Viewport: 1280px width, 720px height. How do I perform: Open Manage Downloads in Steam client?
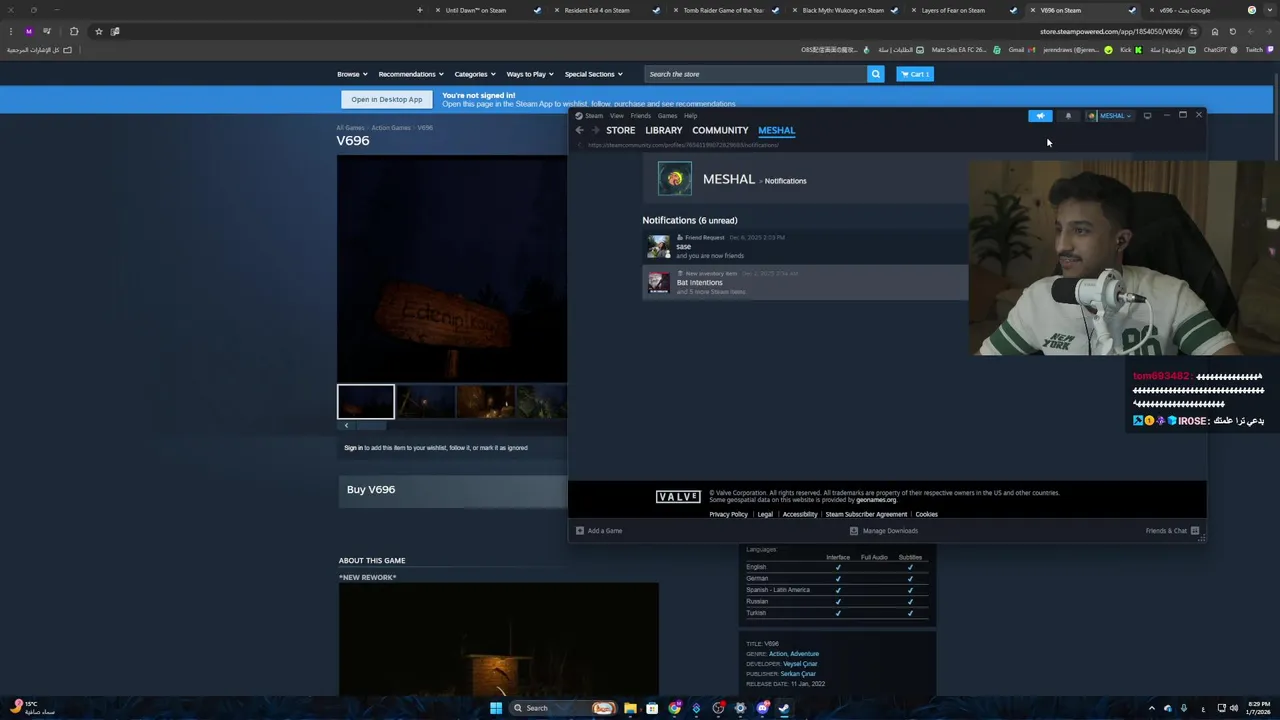click(x=883, y=531)
